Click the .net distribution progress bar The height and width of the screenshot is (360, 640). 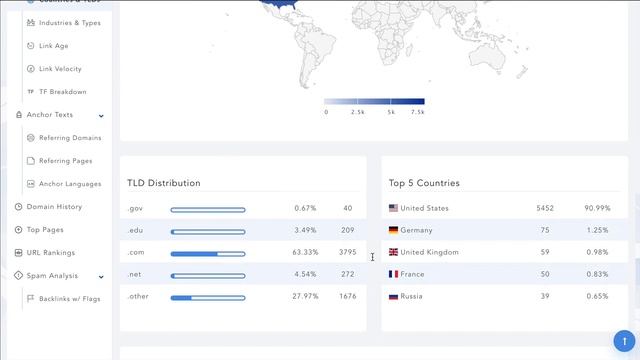208,276
